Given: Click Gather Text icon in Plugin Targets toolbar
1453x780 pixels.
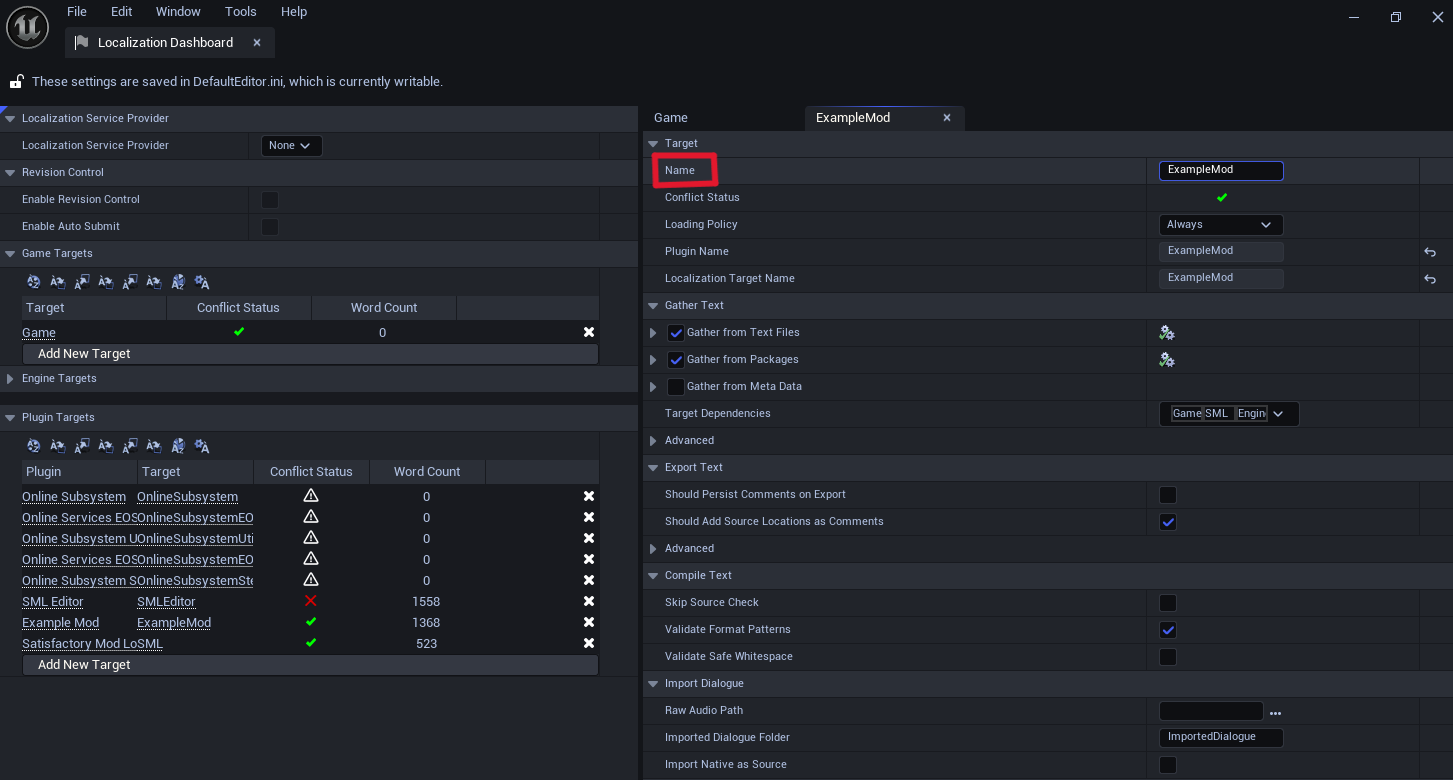Looking at the screenshot, I should coord(34,446).
